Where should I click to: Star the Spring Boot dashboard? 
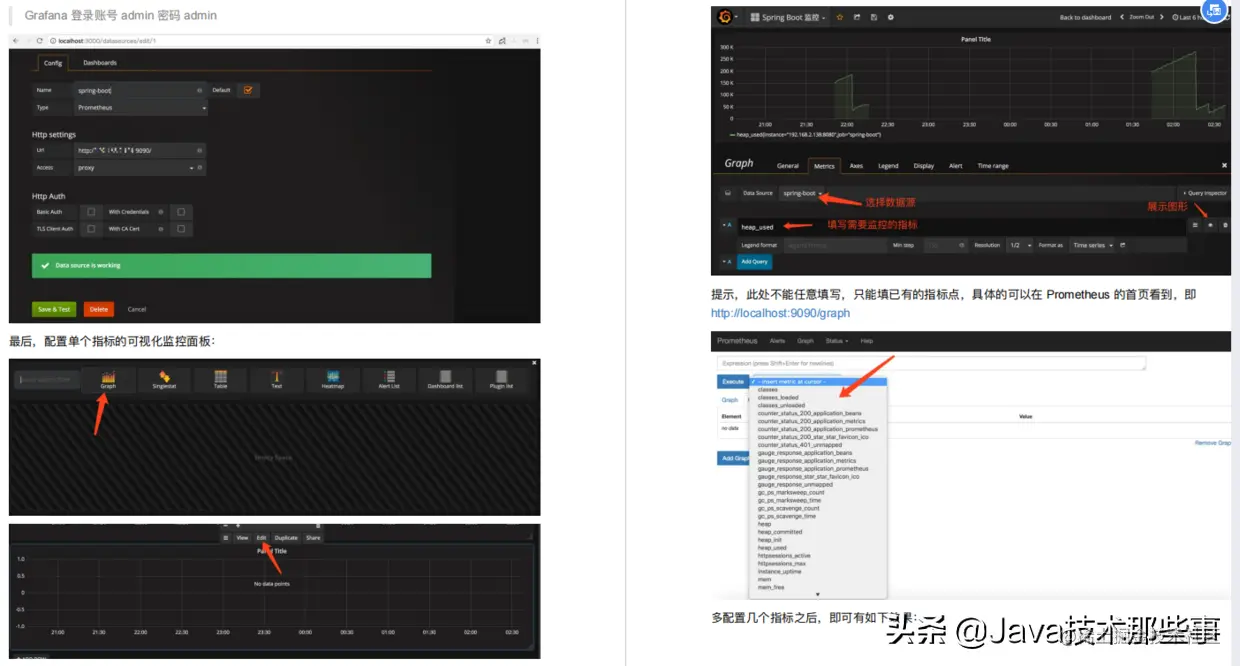click(x=840, y=17)
